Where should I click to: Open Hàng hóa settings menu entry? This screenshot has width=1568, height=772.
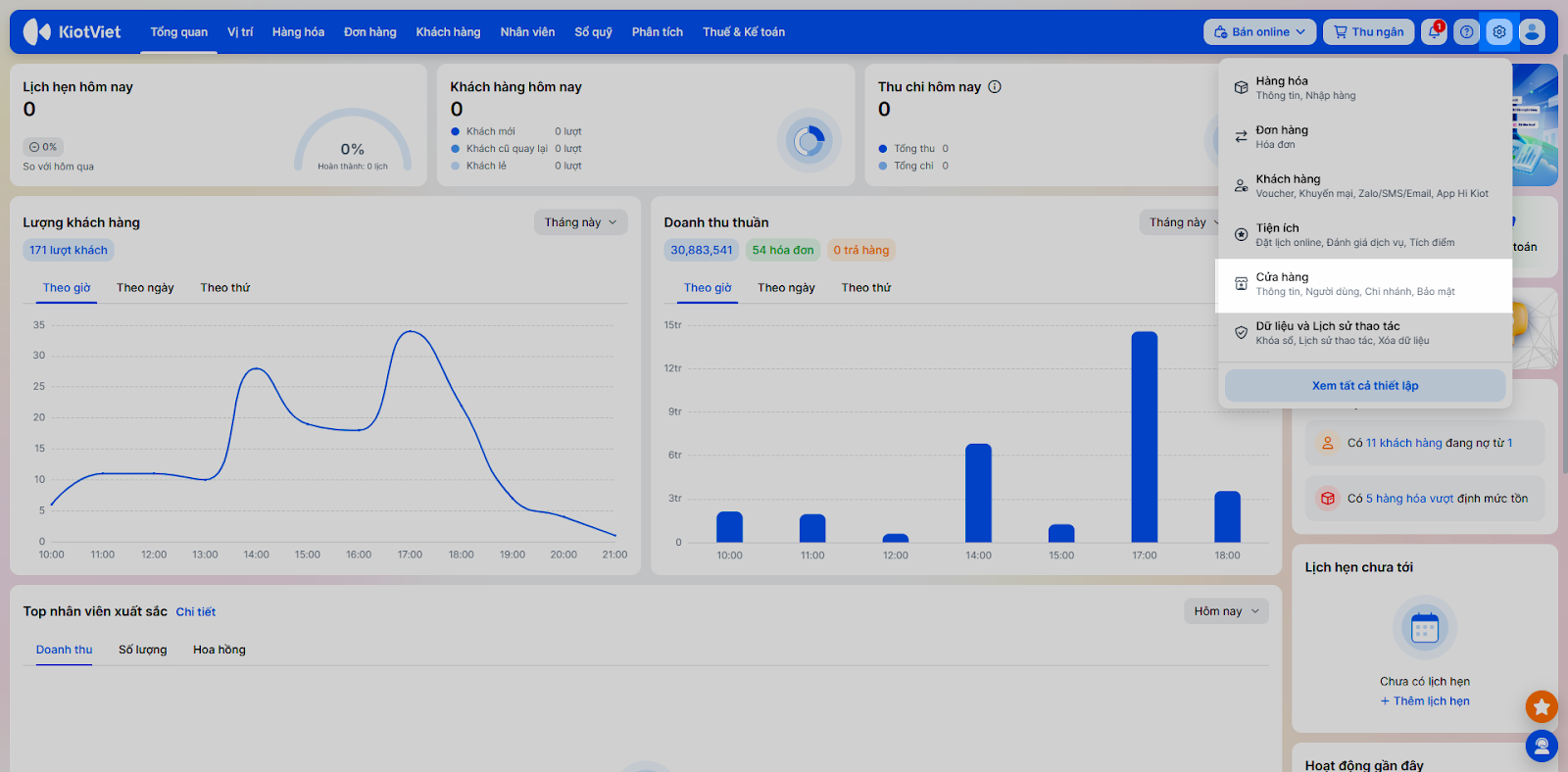pyautogui.click(x=1363, y=88)
